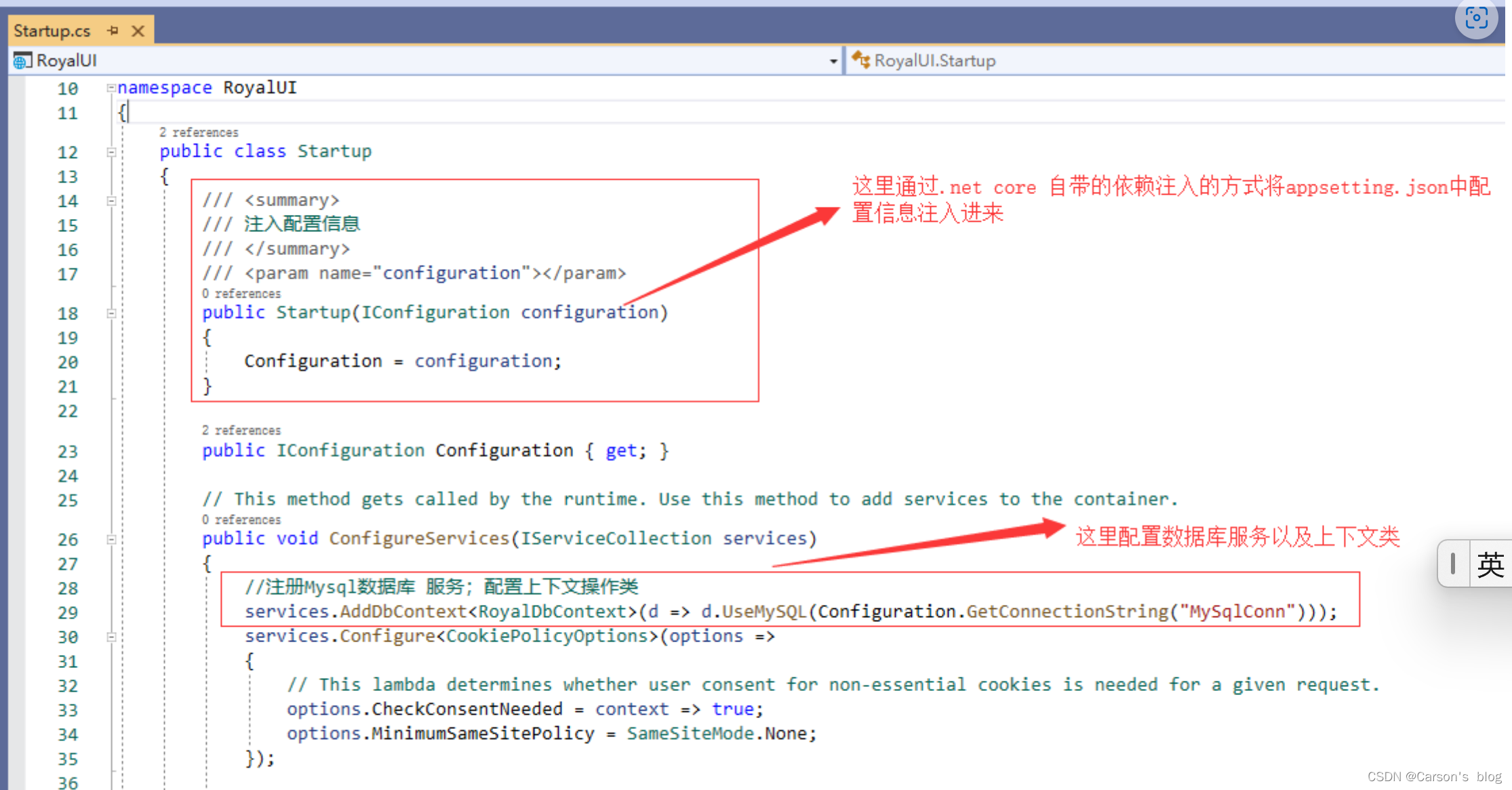Collapse the services.Configure lambda at line 30

pos(111,637)
